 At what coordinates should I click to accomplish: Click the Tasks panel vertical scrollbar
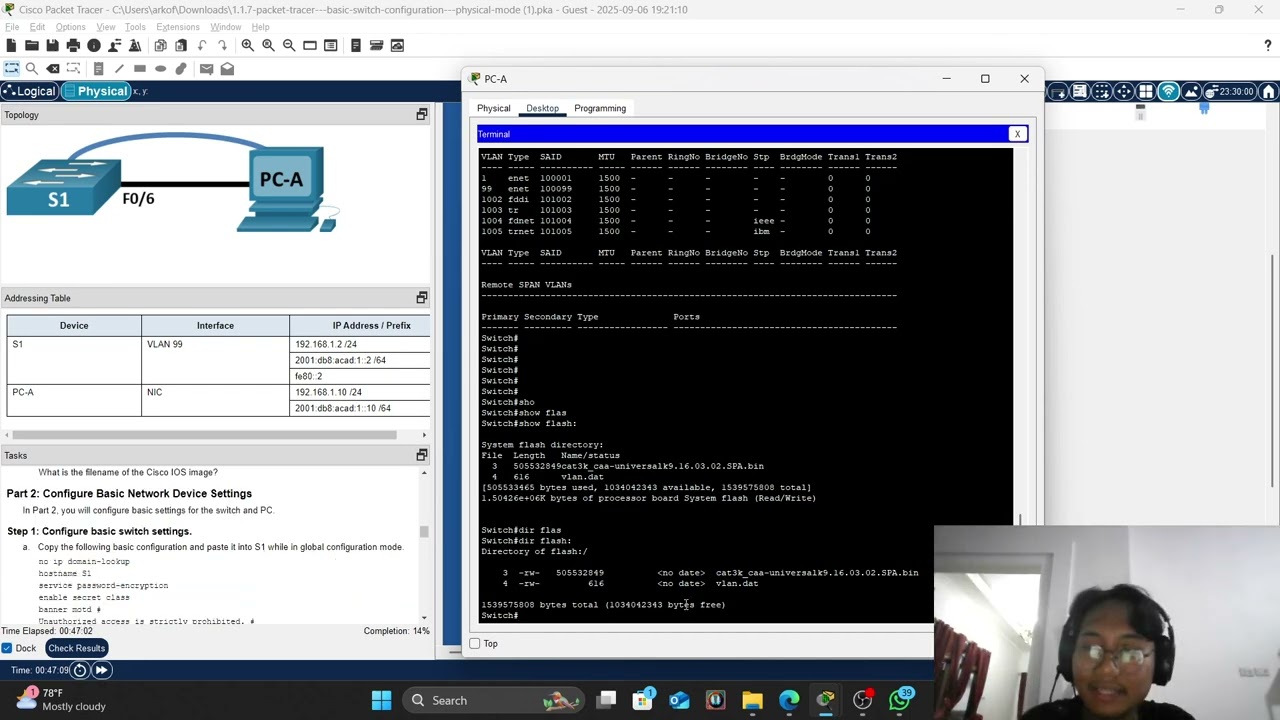coord(424,532)
